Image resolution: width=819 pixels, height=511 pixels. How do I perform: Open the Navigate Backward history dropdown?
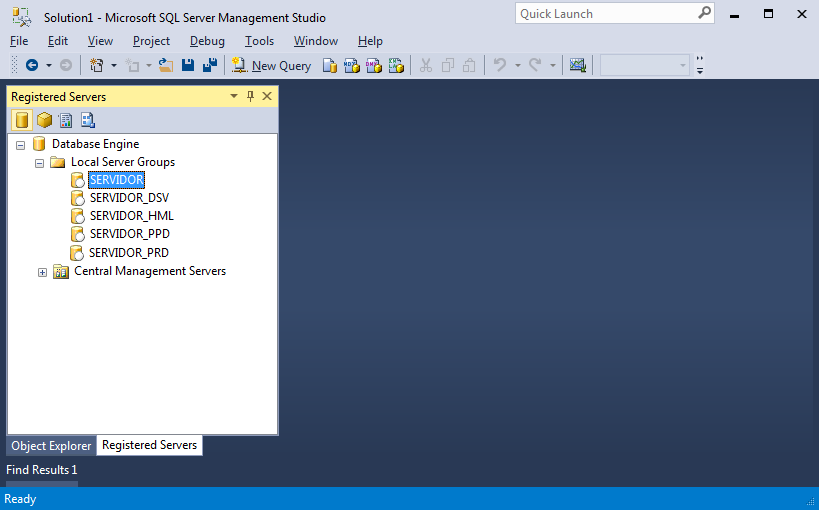(49, 65)
